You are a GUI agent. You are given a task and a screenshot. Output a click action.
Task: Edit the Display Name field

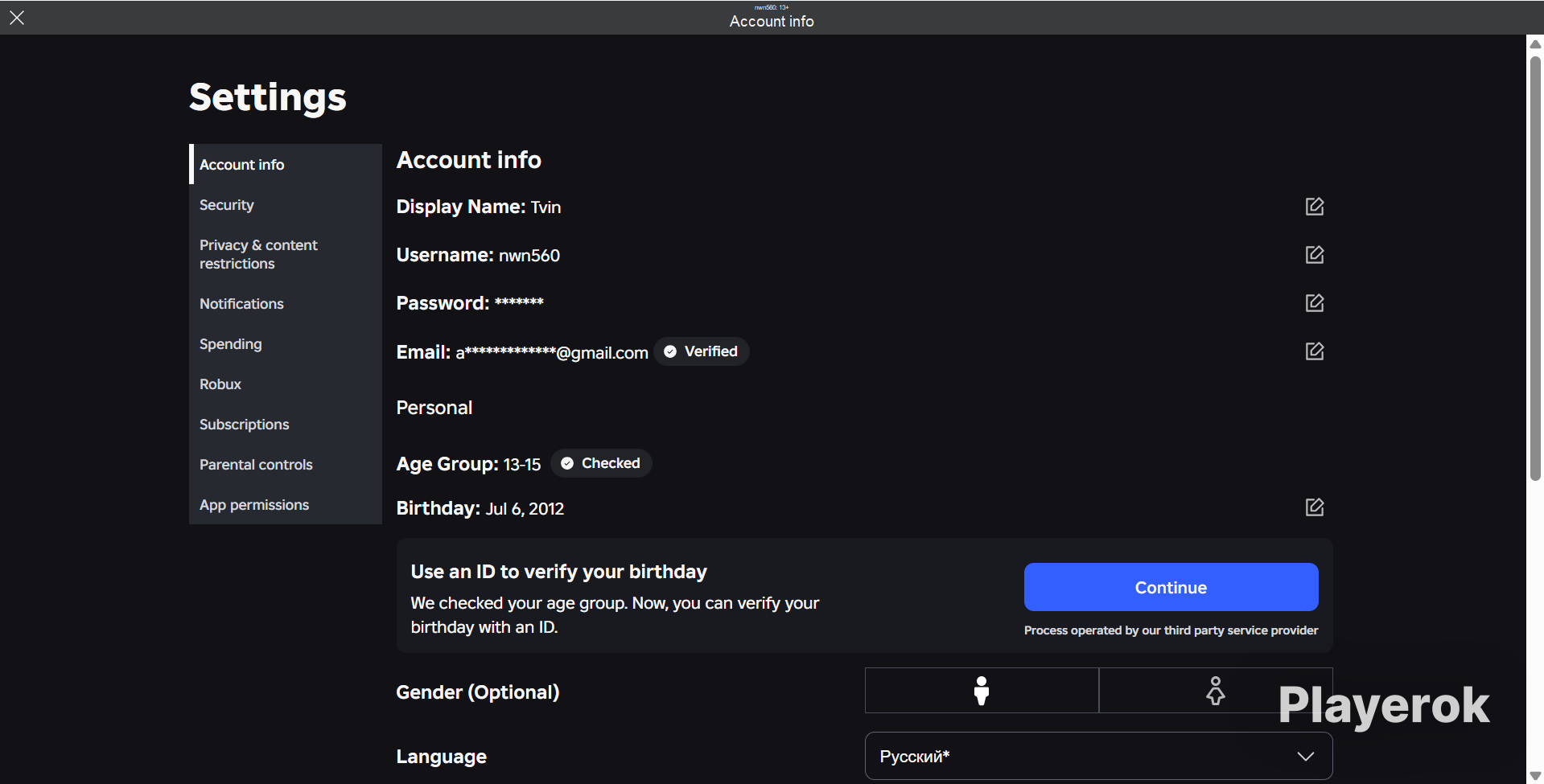point(1314,207)
